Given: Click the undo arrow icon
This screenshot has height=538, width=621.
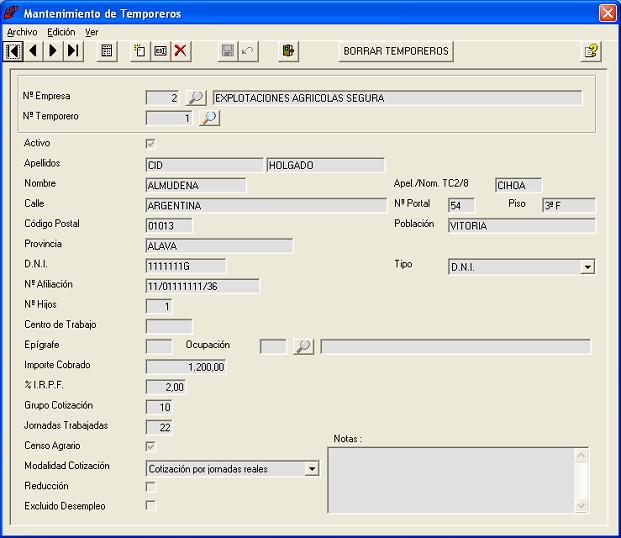Looking at the screenshot, I should coord(248,51).
